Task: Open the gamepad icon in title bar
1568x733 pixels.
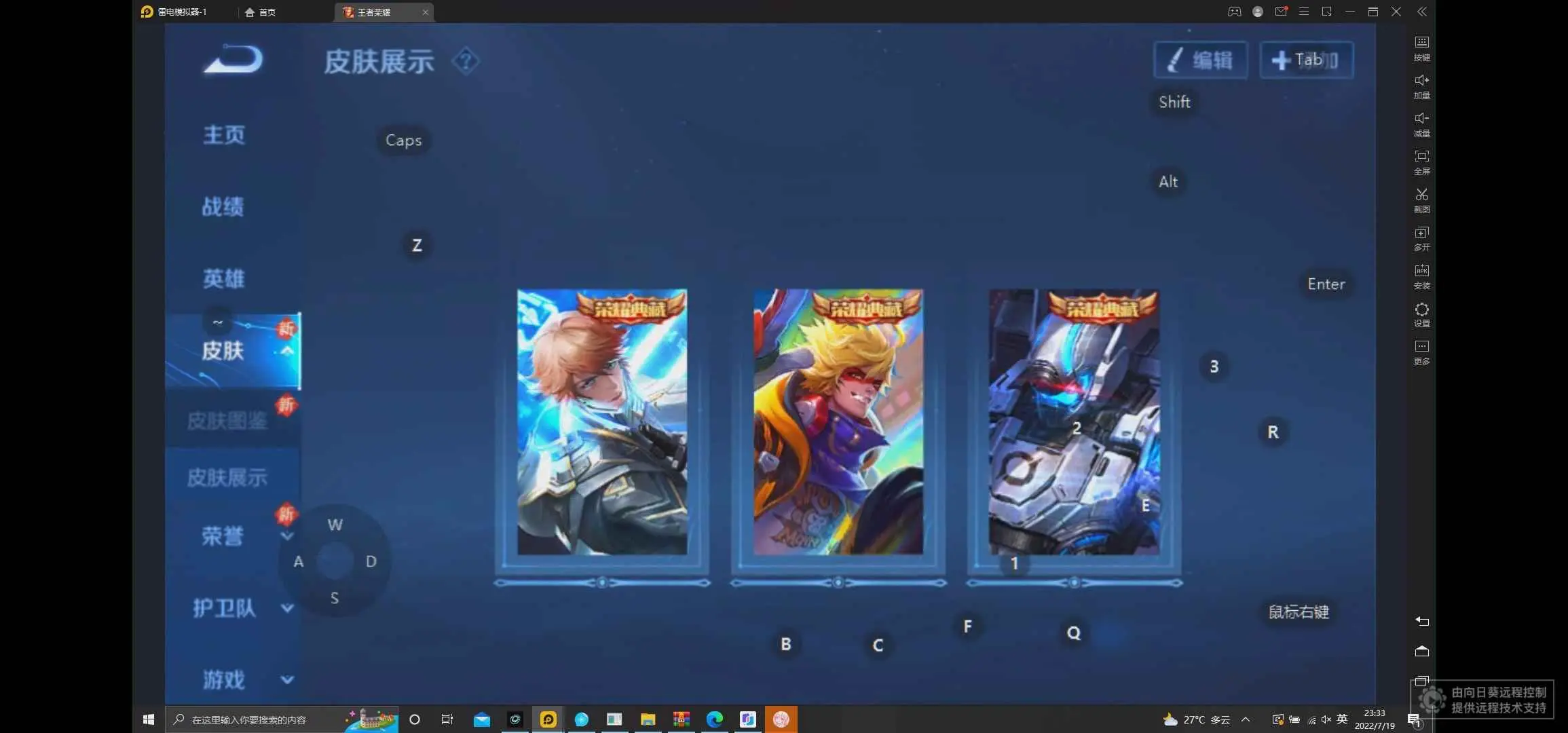Action: tap(1234, 12)
